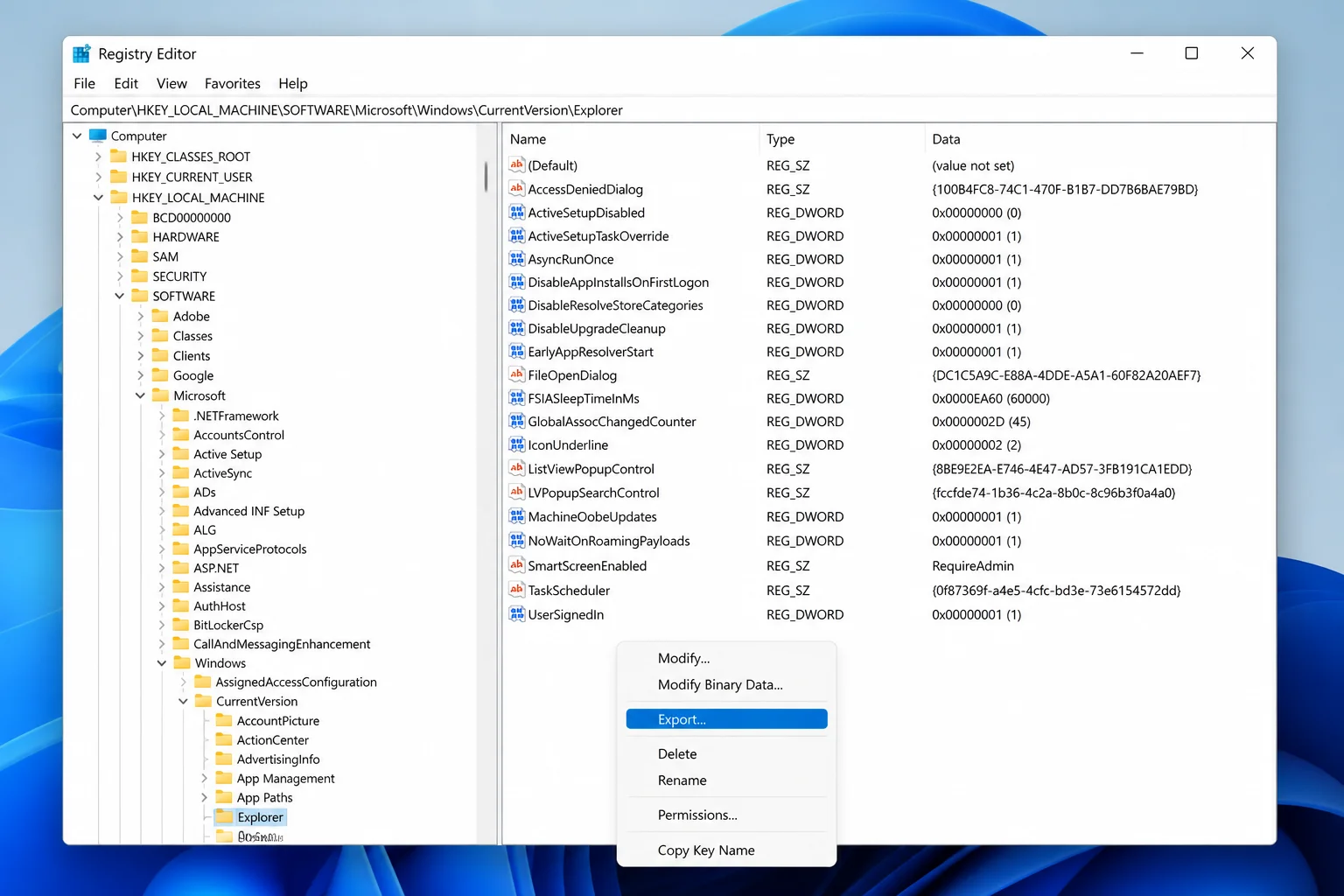Click the Type column header
The height and width of the screenshot is (896, 1344).
pyautogui.click(x=842, y=139)
